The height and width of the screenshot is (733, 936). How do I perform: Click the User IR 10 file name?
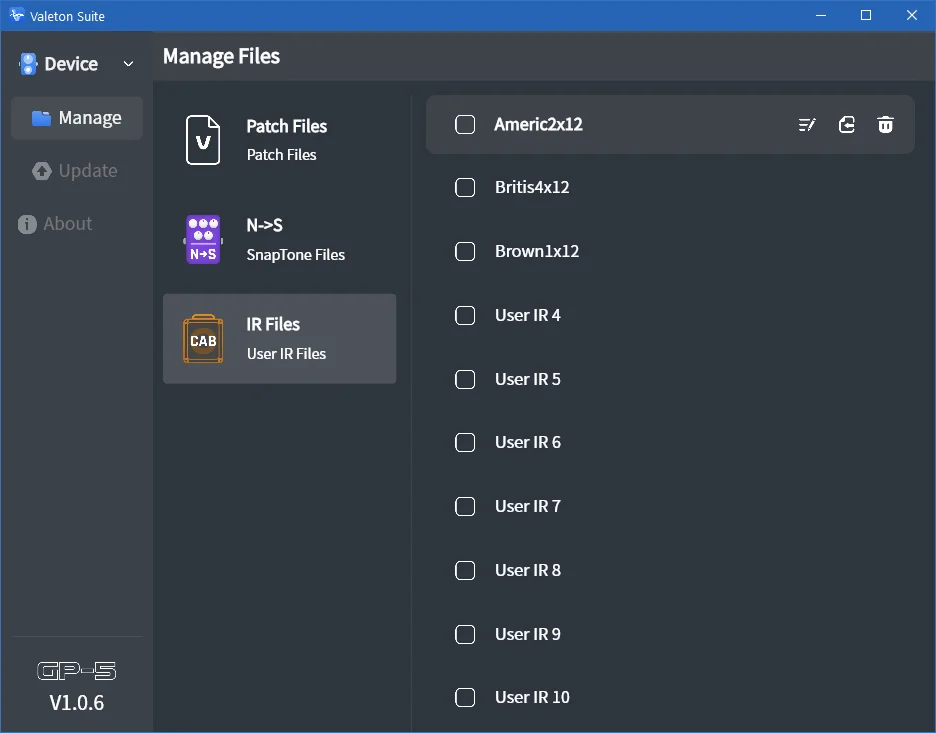(x=532, y=697)
